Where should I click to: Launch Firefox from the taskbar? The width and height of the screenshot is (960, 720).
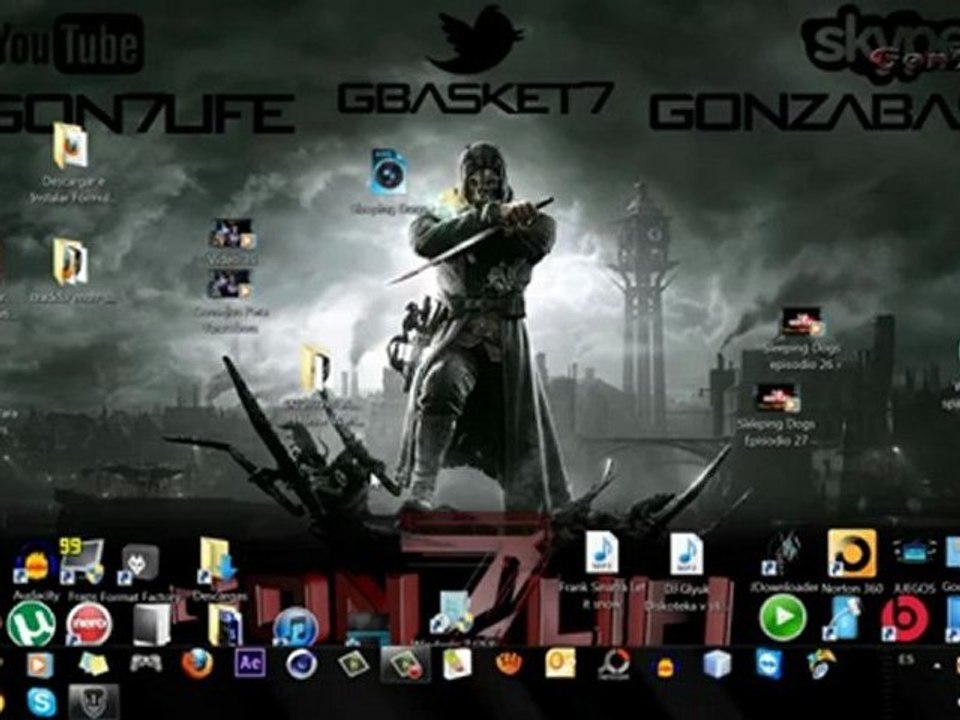pos(197,664)
